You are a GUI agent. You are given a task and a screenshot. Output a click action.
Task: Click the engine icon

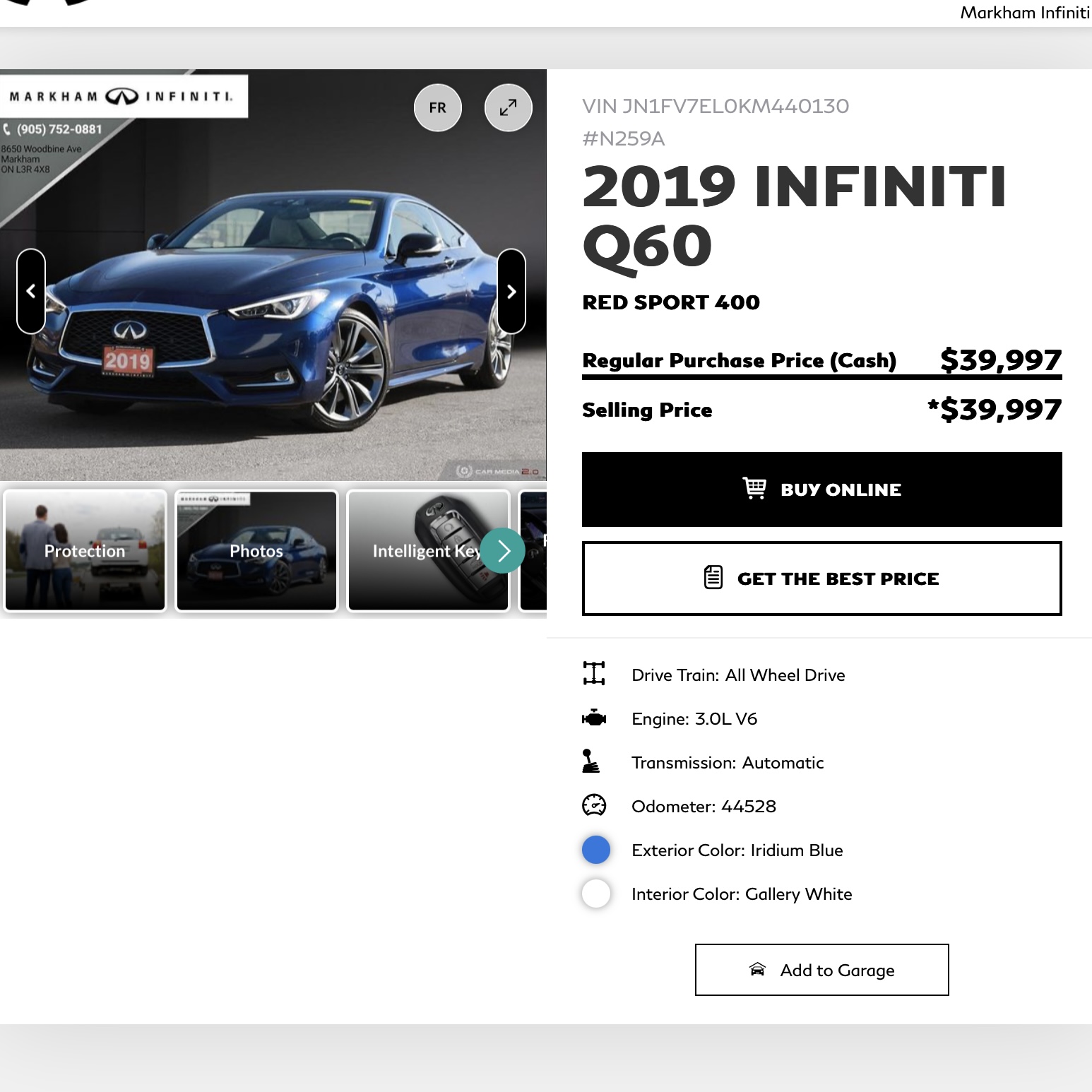(x=594, y=718)
